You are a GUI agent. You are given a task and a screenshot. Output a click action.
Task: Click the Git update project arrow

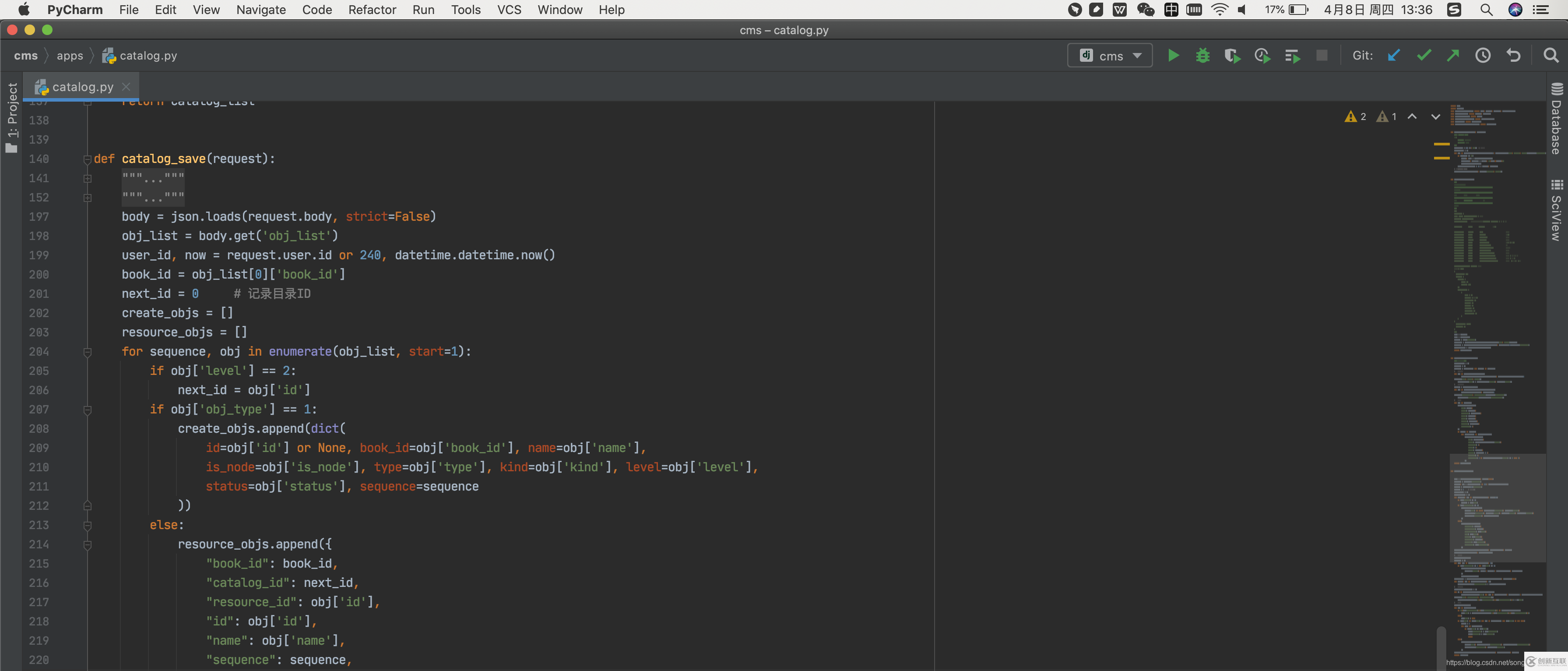1393,56
